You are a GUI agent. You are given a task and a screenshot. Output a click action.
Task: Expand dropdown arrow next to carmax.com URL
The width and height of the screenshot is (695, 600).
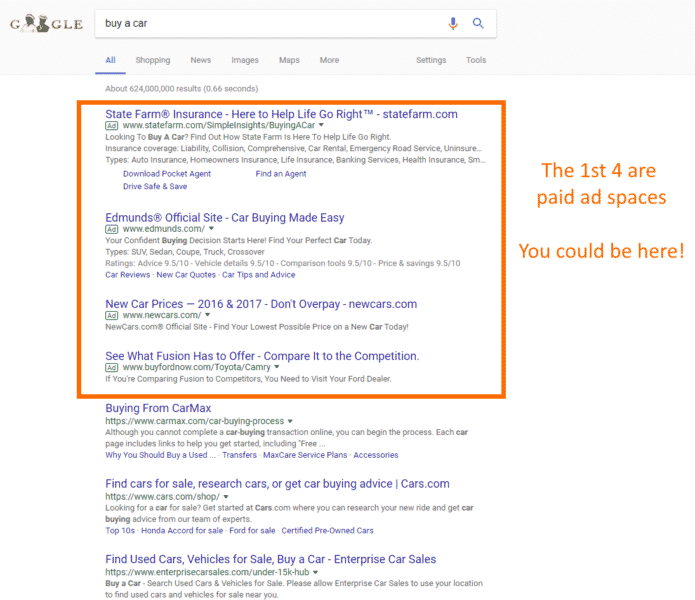point(290,421)
